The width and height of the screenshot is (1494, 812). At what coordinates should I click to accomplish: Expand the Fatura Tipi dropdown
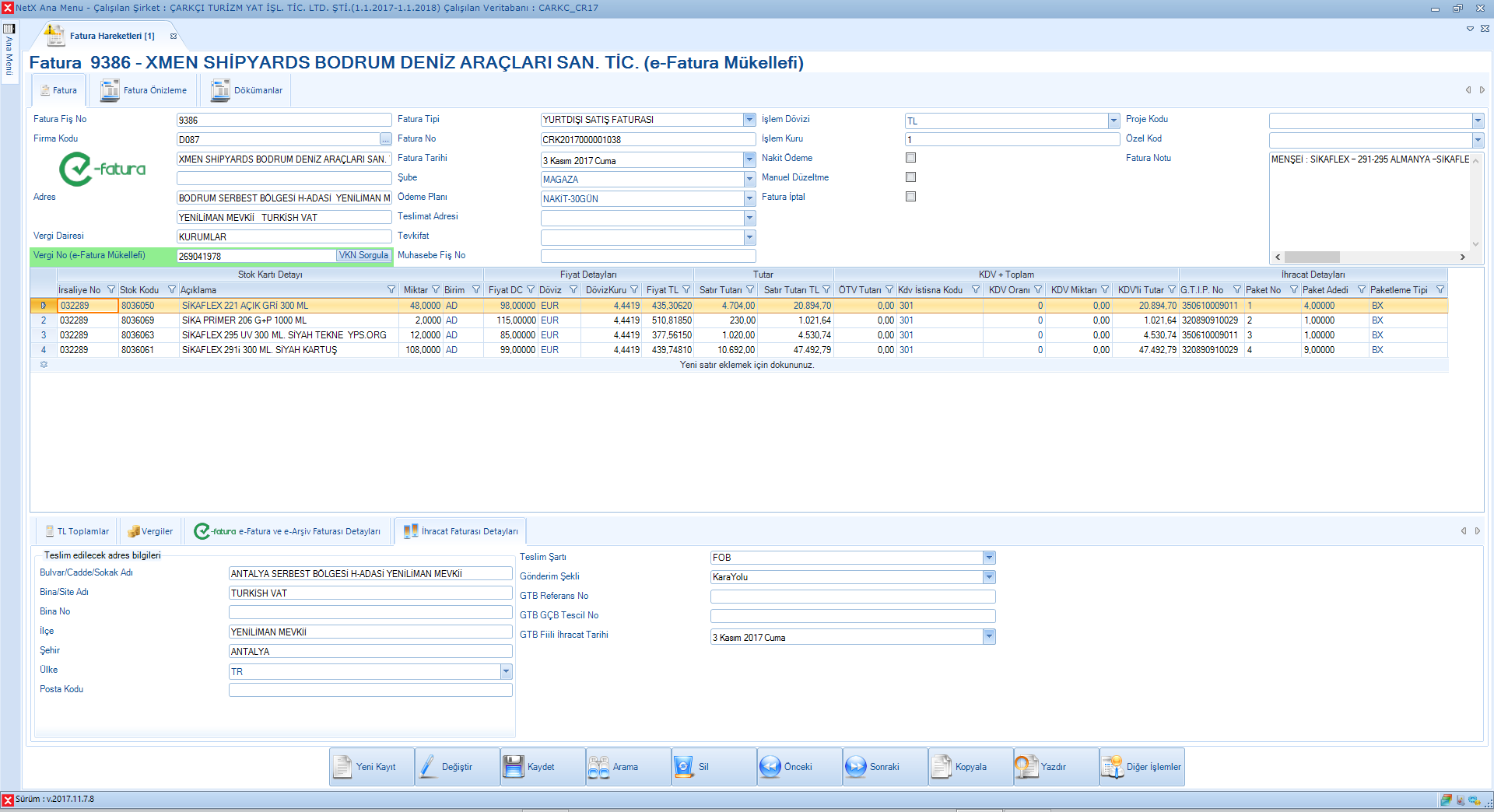(749, 120)
